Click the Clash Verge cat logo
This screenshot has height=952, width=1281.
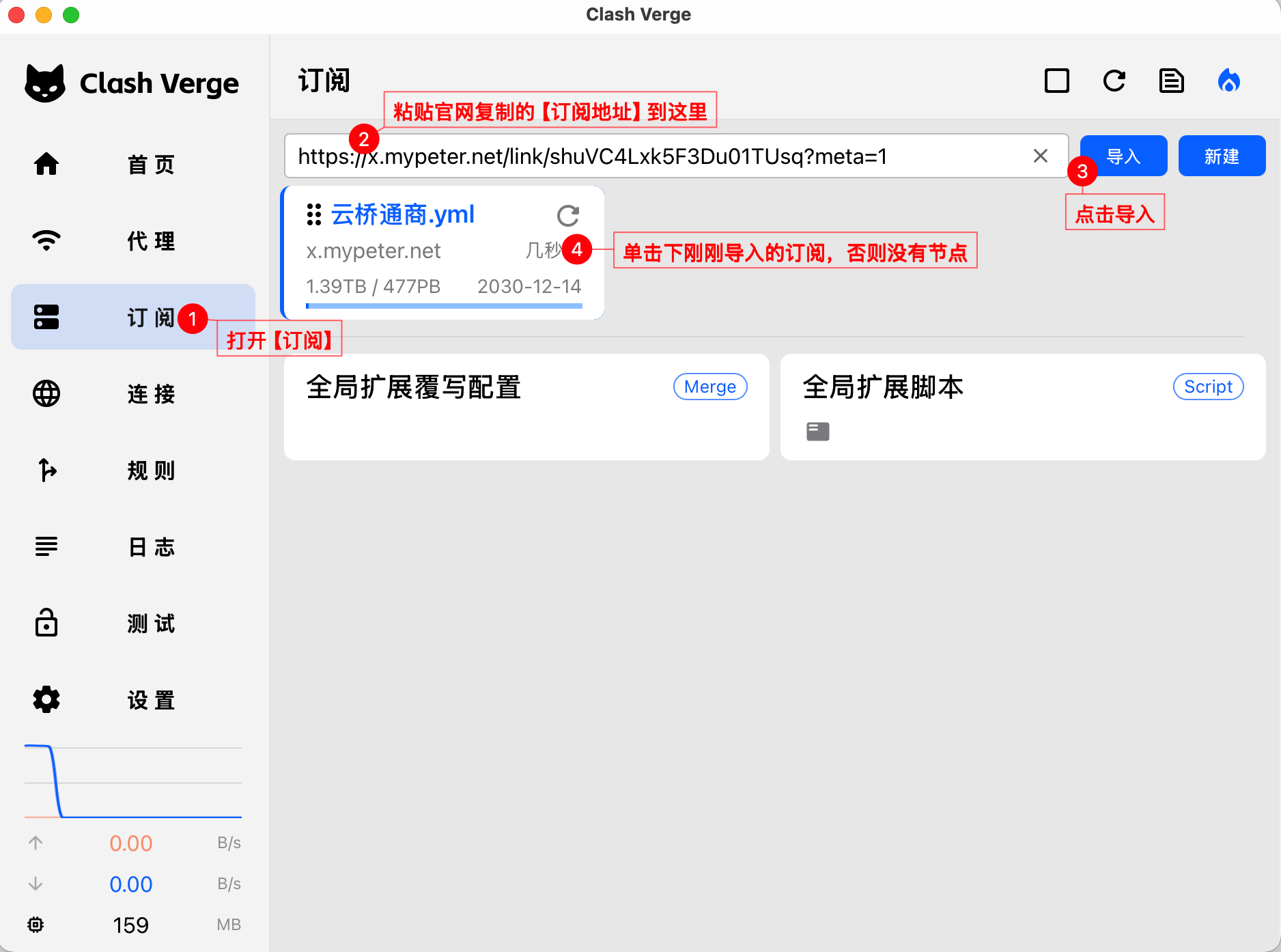[x=45, y=83]
